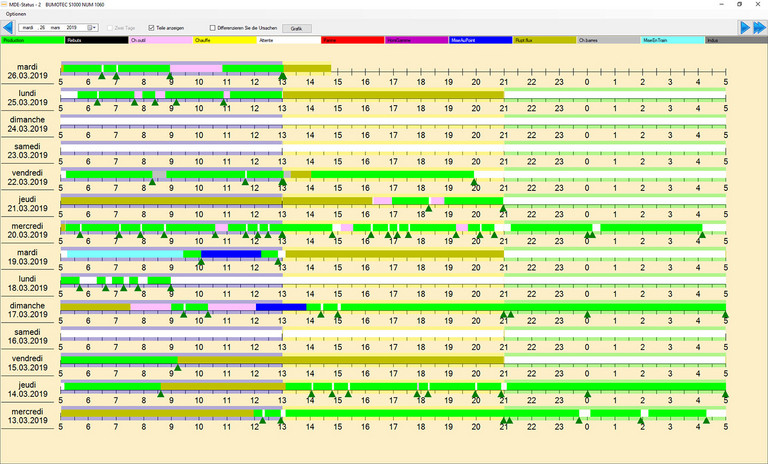Open the Optionen menu
The width and height of the screenshot is (768, 464).
(15, 15)
